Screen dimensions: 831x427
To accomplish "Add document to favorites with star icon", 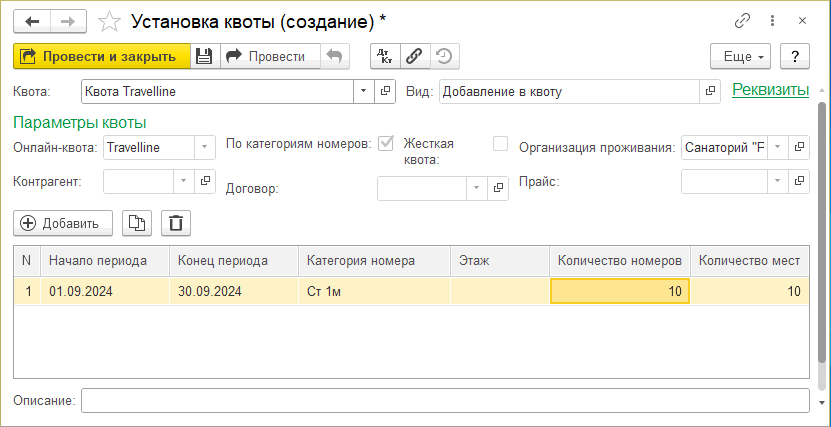I will (x=112, y=21).
